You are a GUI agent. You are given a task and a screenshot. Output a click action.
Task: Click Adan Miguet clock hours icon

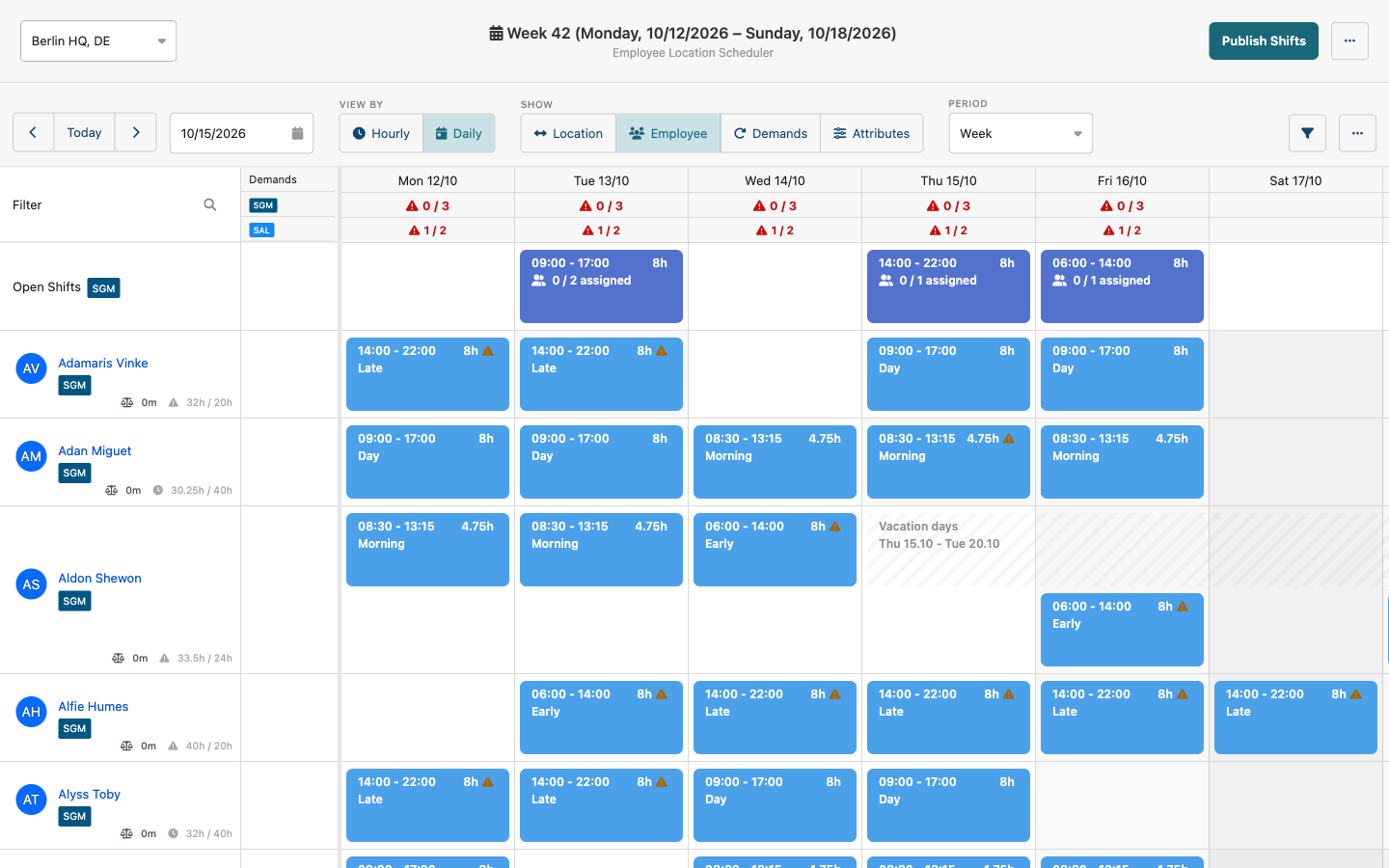point(158,490)
